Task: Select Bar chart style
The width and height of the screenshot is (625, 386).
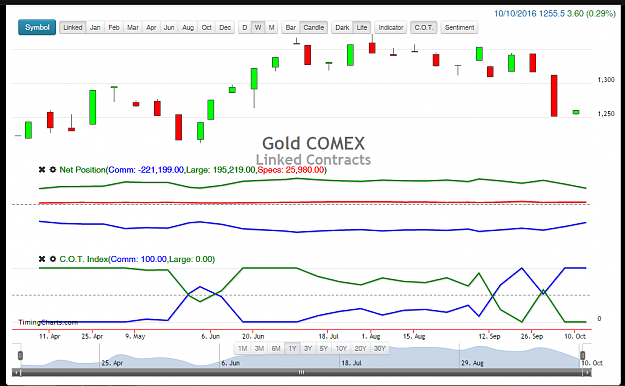Action: (x=291, y=28)
